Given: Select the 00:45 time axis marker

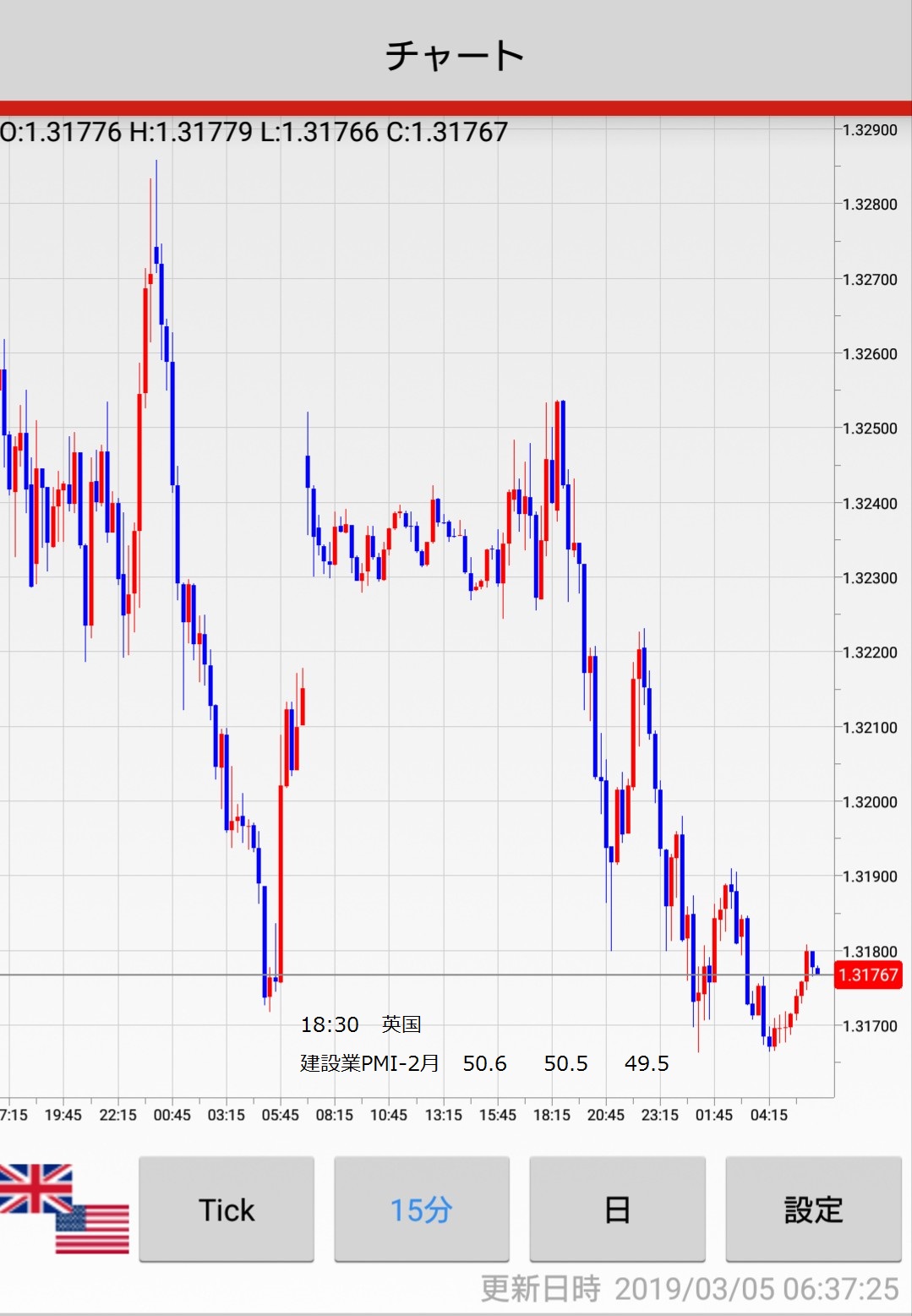Looking at the screenshot, I should coord(172,1115).
